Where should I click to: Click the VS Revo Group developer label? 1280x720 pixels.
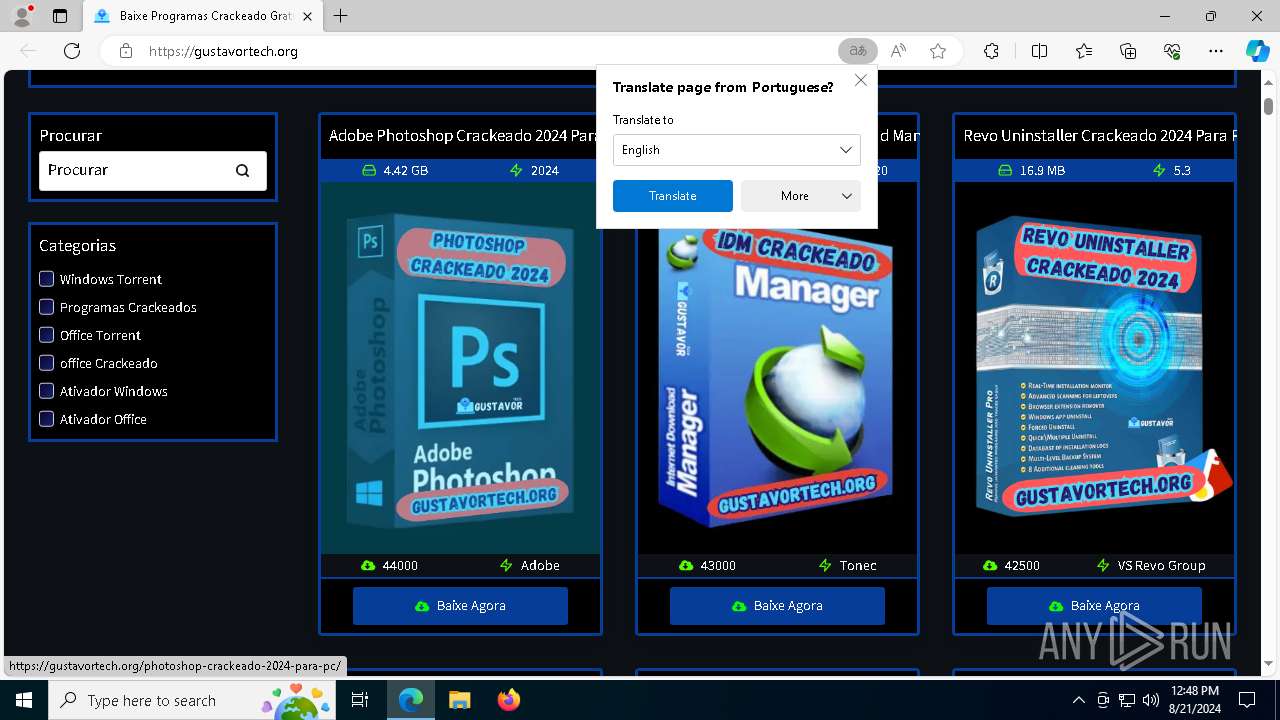pos(1162,566)
